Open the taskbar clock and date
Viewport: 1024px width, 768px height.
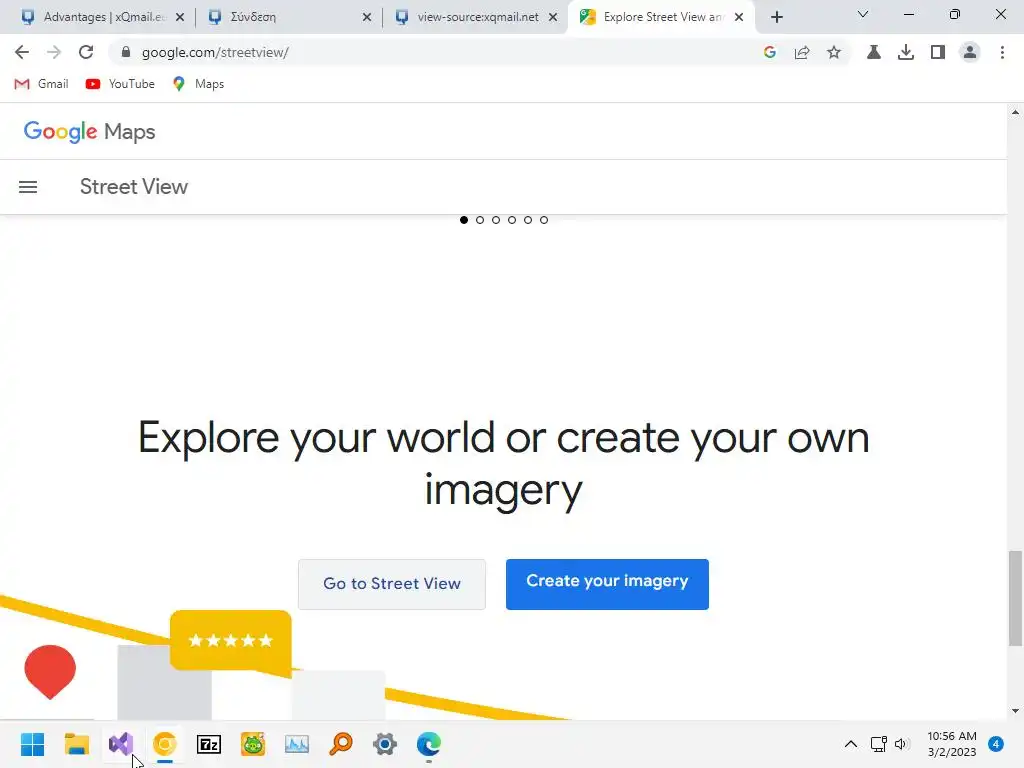(x=952, y=744)
